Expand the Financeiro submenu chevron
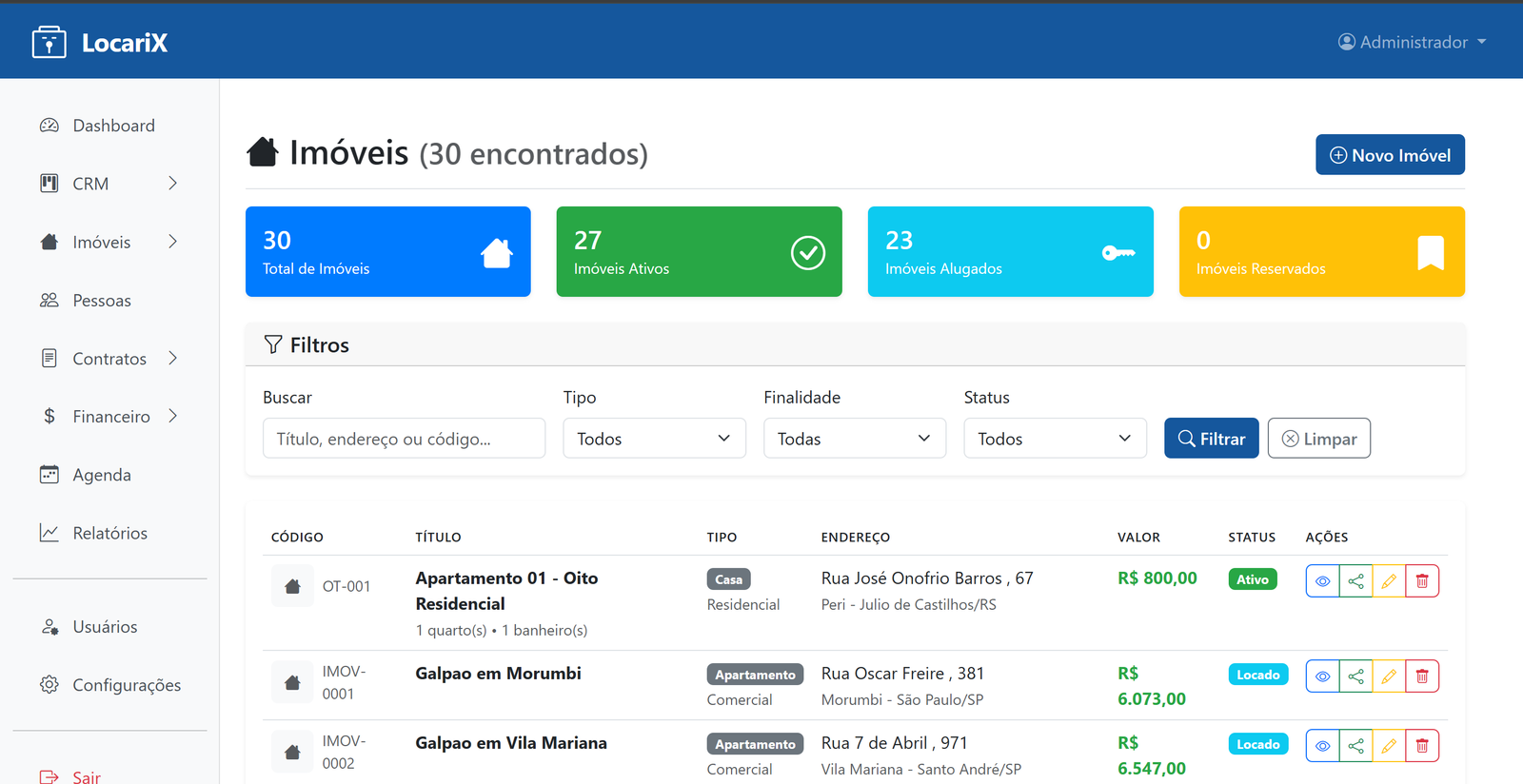This screenshot has width=1523, height=784. point(173,416)
